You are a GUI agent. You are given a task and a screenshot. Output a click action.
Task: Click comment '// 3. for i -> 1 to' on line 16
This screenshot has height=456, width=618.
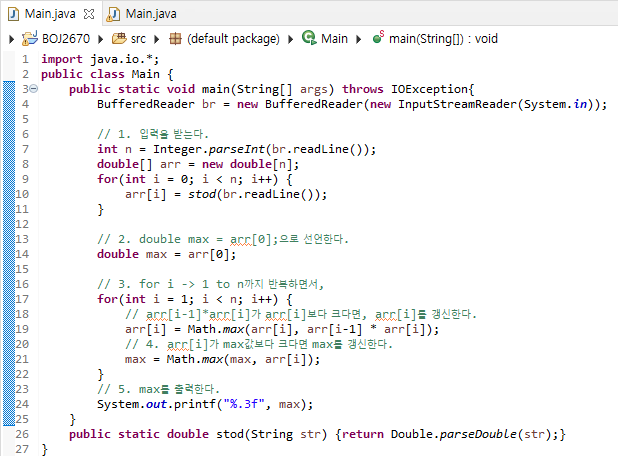[164, 284]
